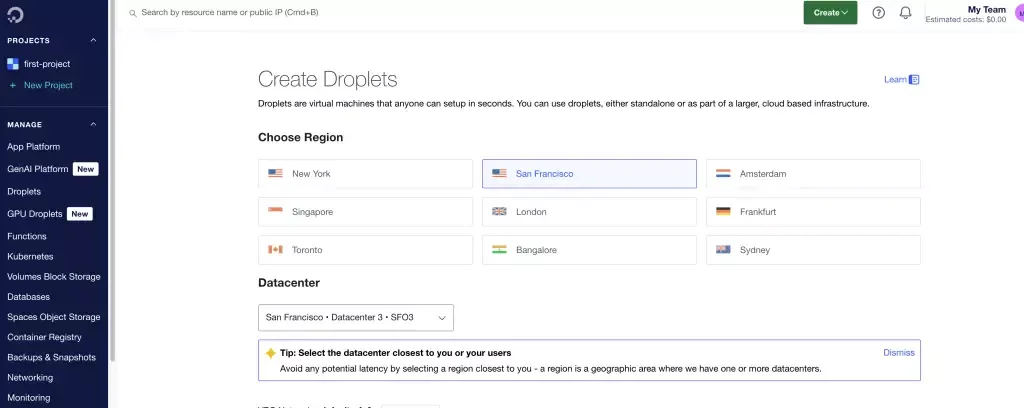
Task: Open Container Registry in sidebar
Action: pyautogui.click(x=44, y=337)
